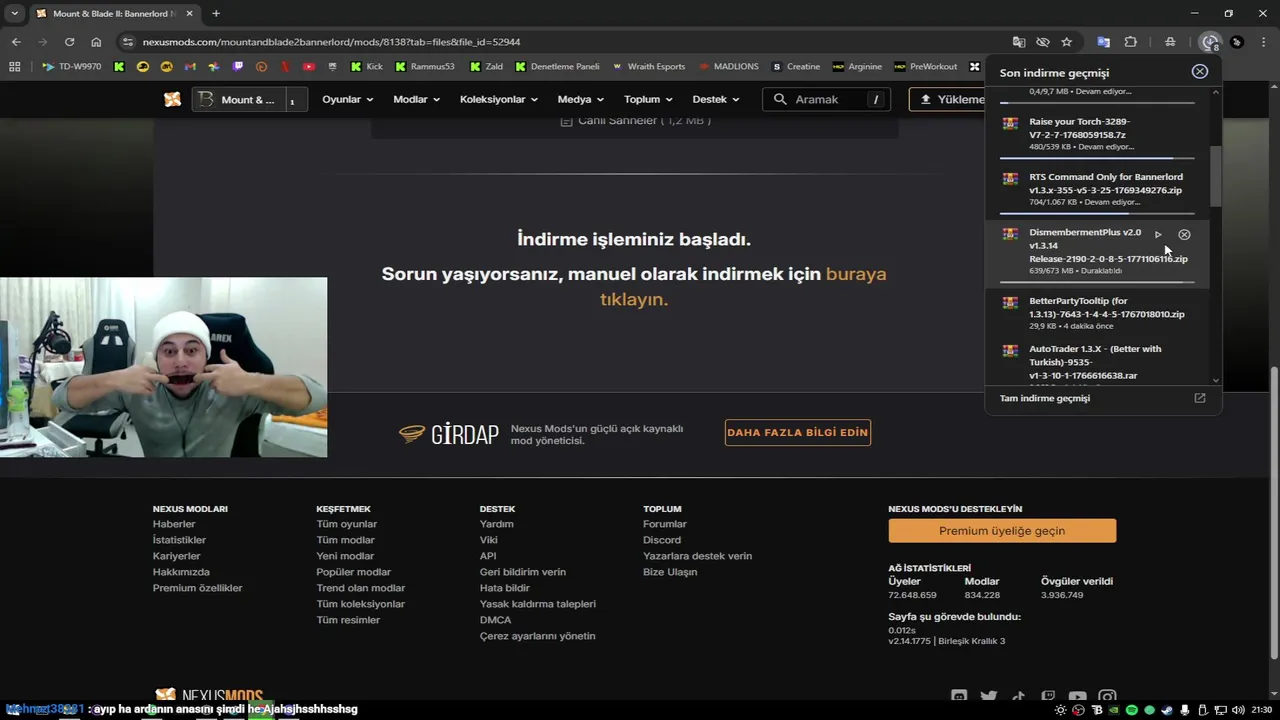Image resolution: width=1280 pixels, height=720 pixels.
Task: Click the translate page icon in address bar
Action: (1019, 42)
